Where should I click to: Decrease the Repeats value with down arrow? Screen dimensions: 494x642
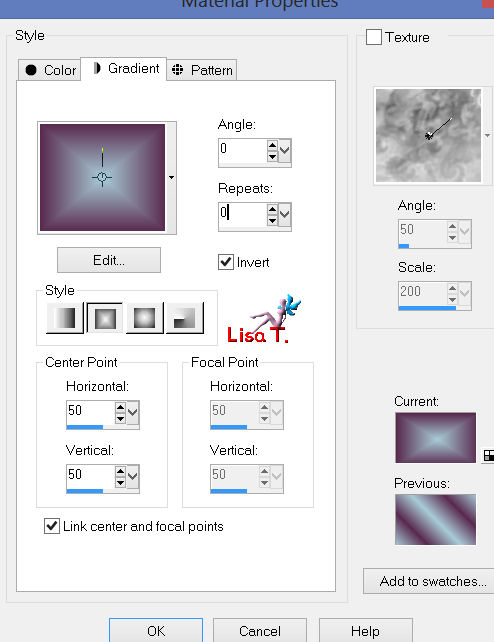272,220
